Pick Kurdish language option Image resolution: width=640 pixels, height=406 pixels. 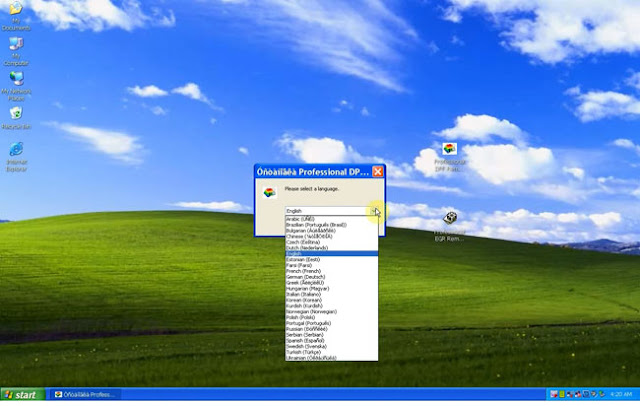pos(331,306)
